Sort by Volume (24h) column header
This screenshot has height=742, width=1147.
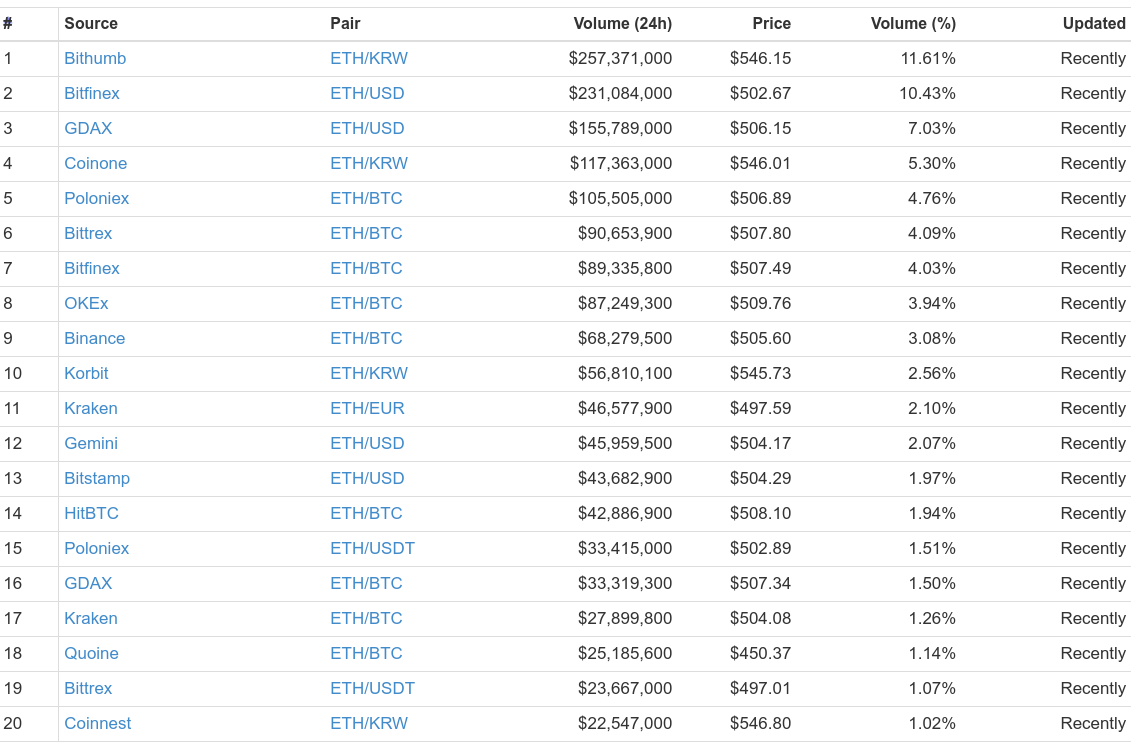[623, 23]
